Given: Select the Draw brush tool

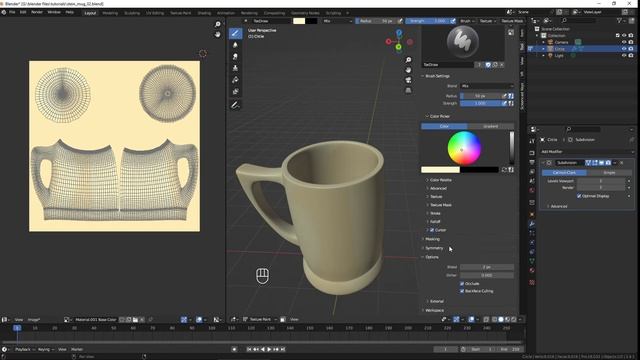Looking at the screenshot, I should (x=235, y=33).
